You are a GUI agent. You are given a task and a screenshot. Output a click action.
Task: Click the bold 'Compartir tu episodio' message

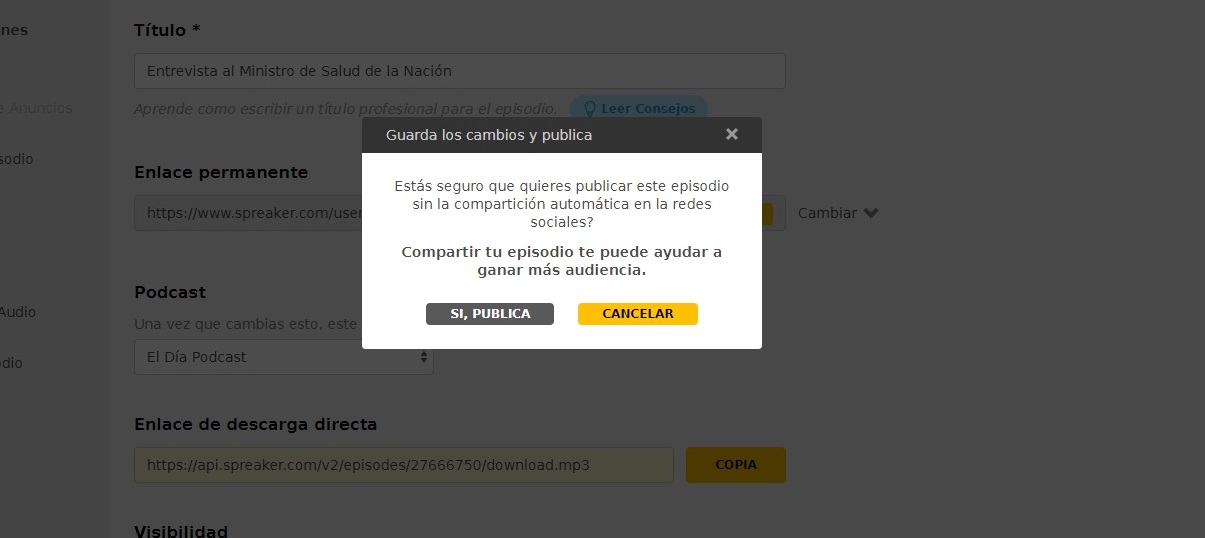tap(561, 261)
